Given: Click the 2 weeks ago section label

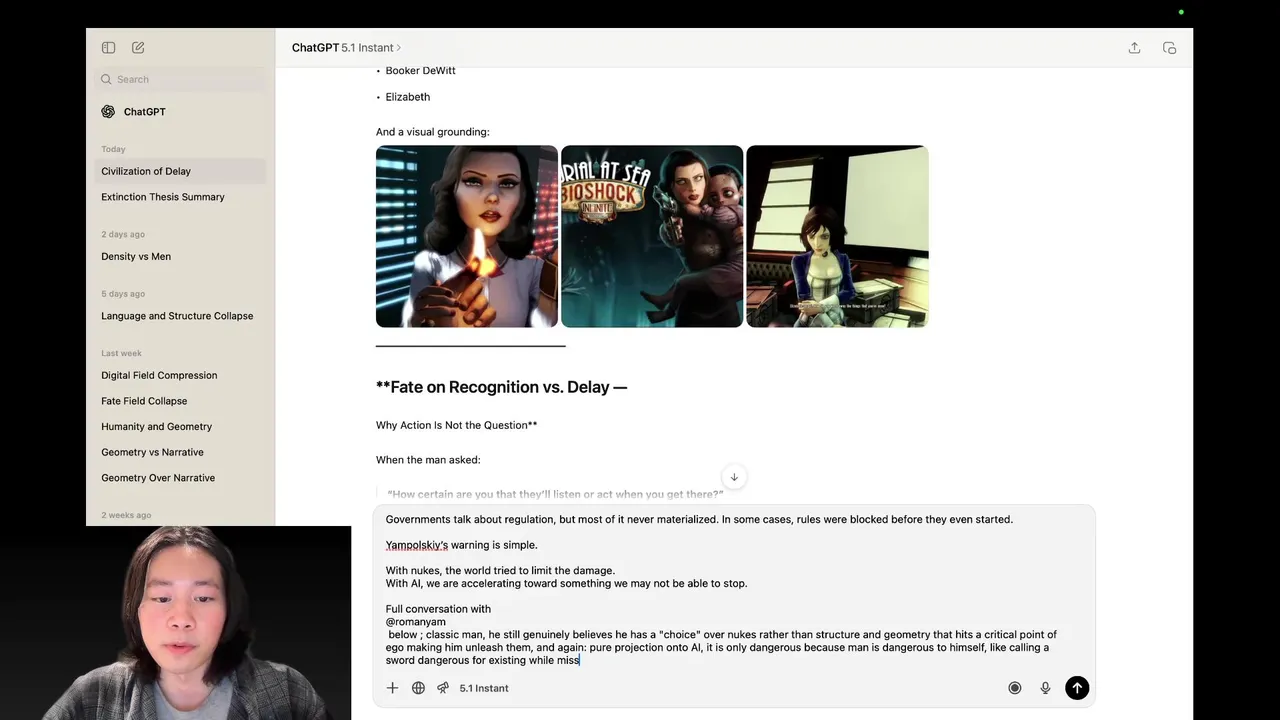Looking at the screenshot, I should click(126, 515).
